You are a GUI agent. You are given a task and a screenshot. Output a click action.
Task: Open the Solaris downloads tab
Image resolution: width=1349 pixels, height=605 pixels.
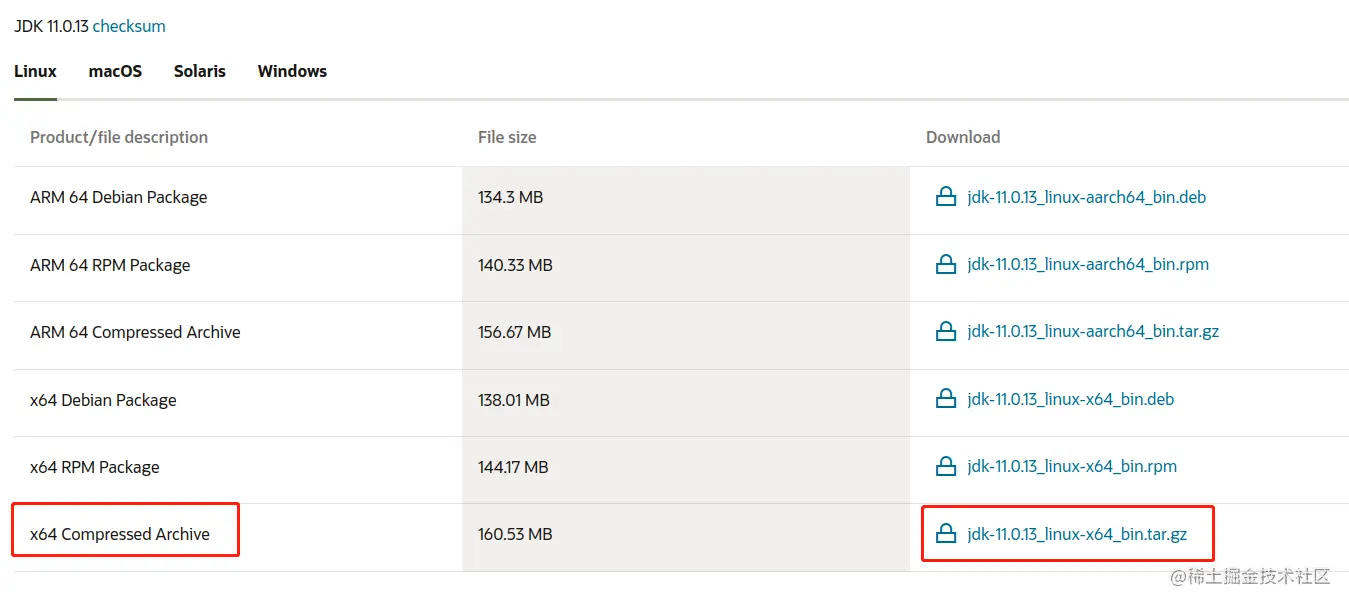click(x=199, y=72)
